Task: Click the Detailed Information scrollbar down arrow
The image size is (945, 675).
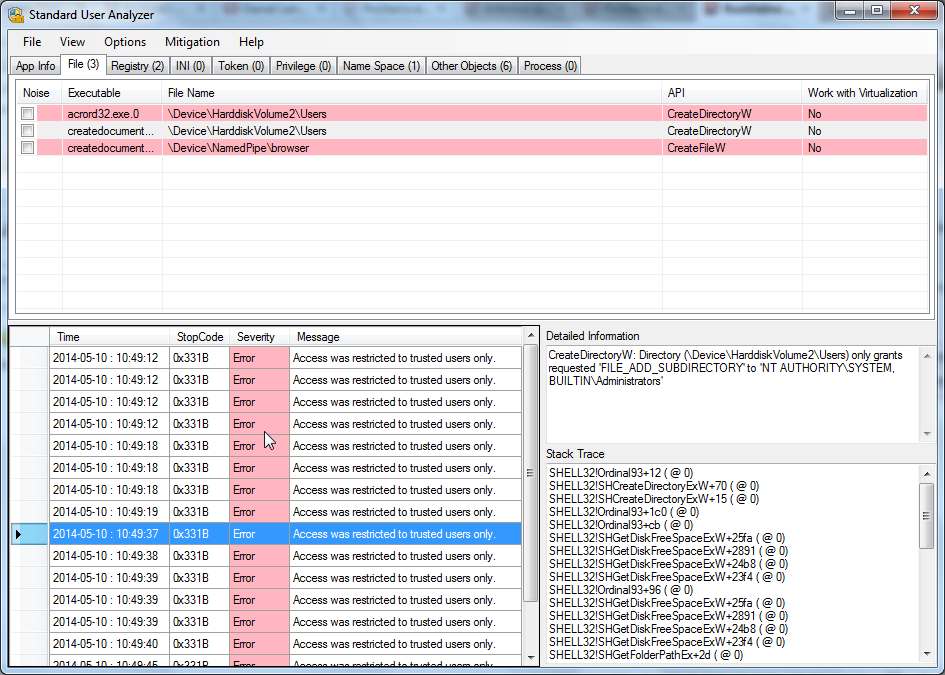Action: pos(927,434)
